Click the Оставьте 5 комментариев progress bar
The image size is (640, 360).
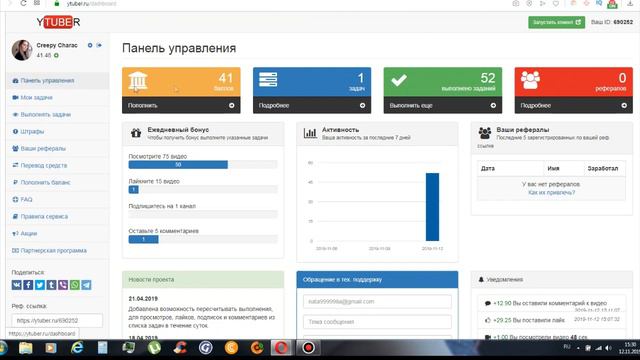click(203, 239)
